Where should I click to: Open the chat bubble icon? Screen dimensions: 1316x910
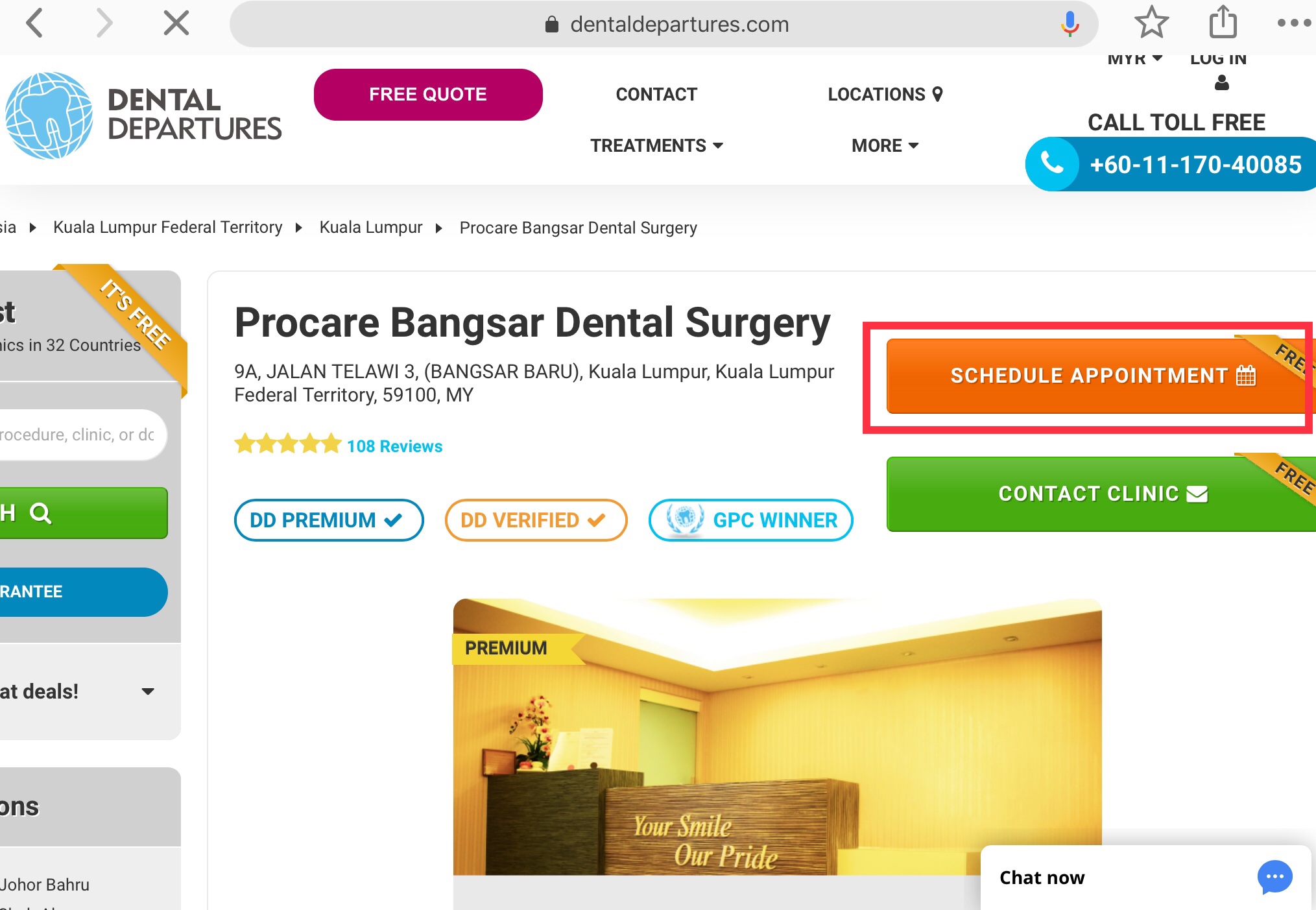[1274, 877]
